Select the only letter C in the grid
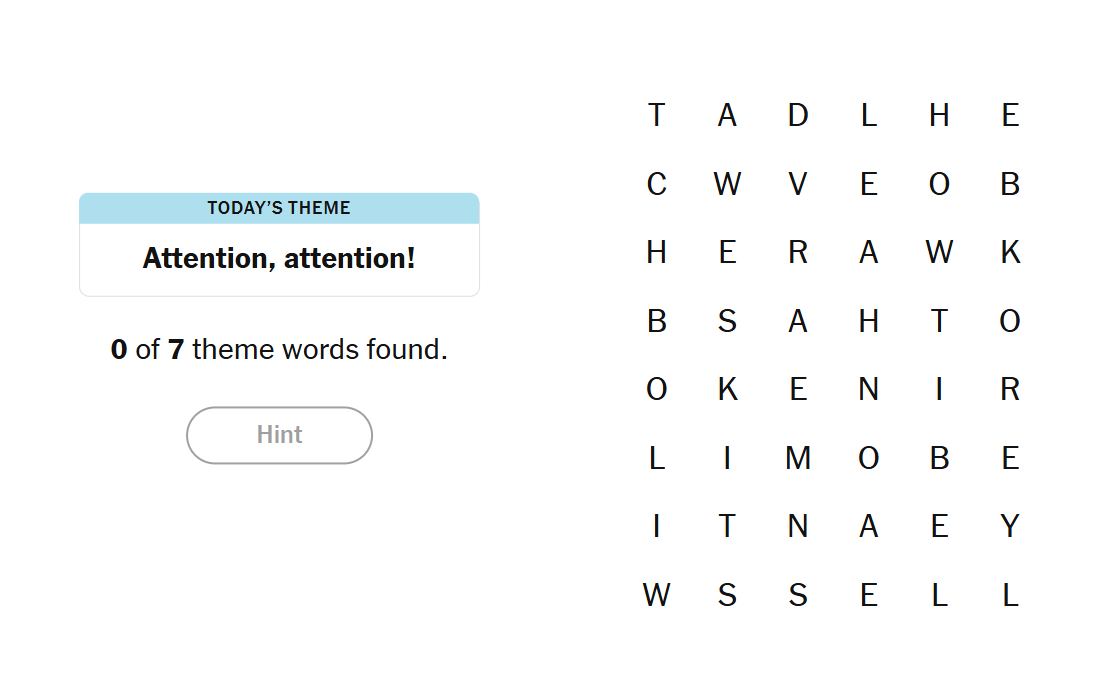 click(x=657, y=184)
